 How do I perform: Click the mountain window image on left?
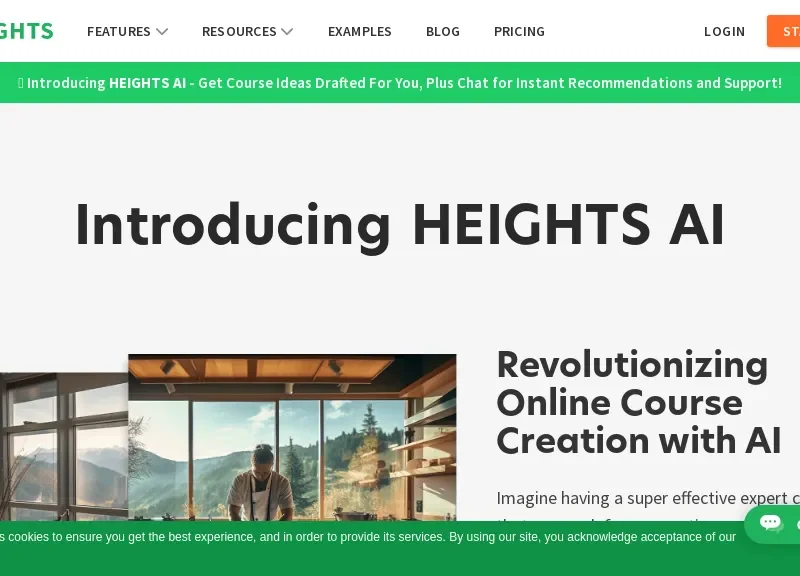coord(64,446)
